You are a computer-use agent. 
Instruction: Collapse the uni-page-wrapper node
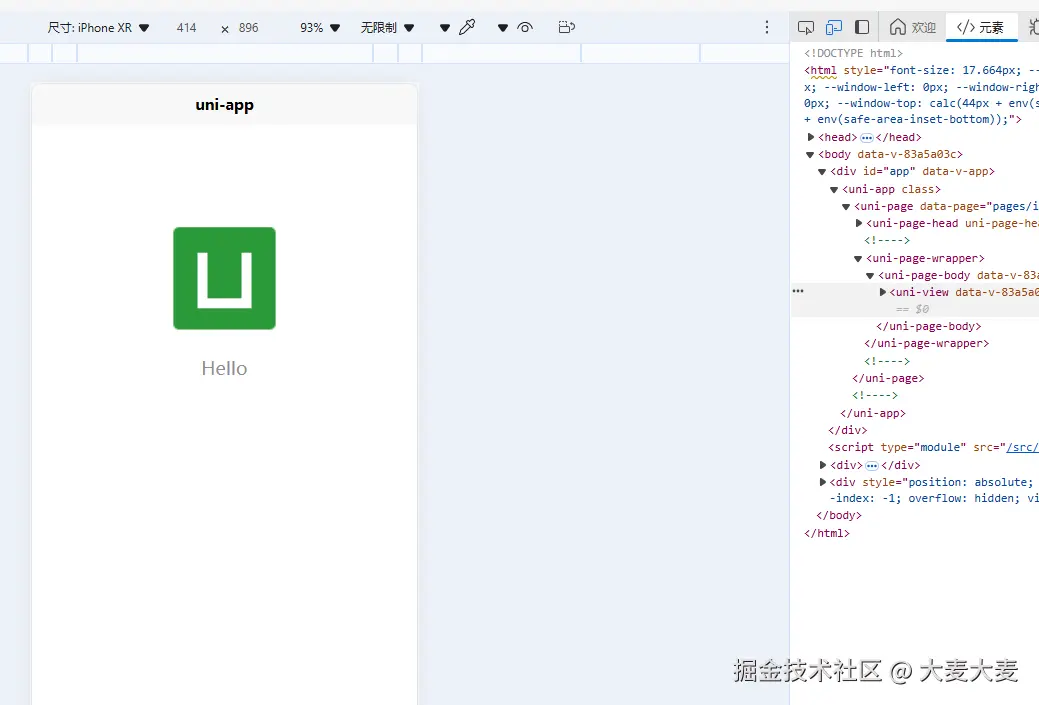[x=858, y=258]
